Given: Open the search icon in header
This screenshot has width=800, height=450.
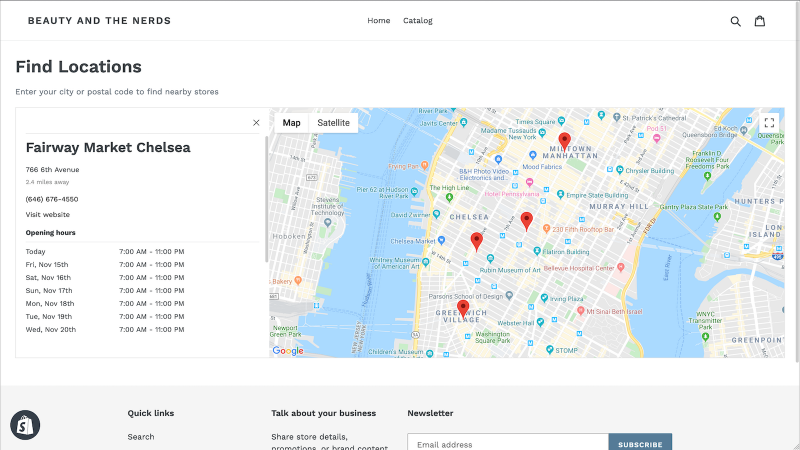Looking at the screenshot, I should [x=735, y=21].
